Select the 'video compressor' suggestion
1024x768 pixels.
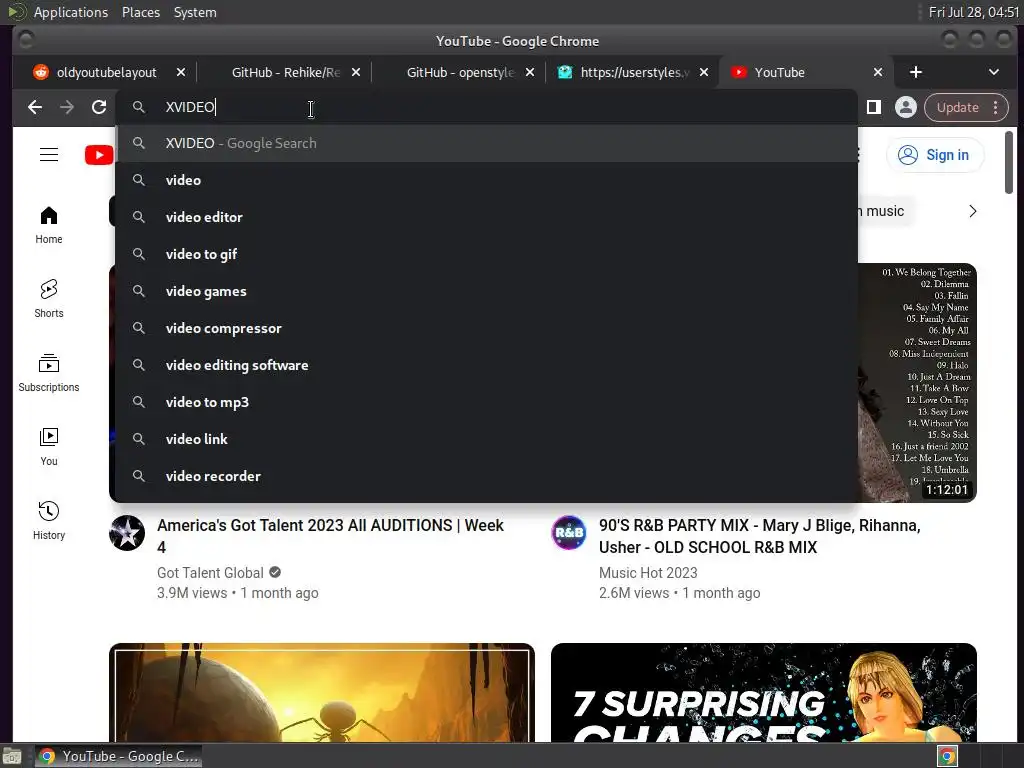tap(487, 328)
